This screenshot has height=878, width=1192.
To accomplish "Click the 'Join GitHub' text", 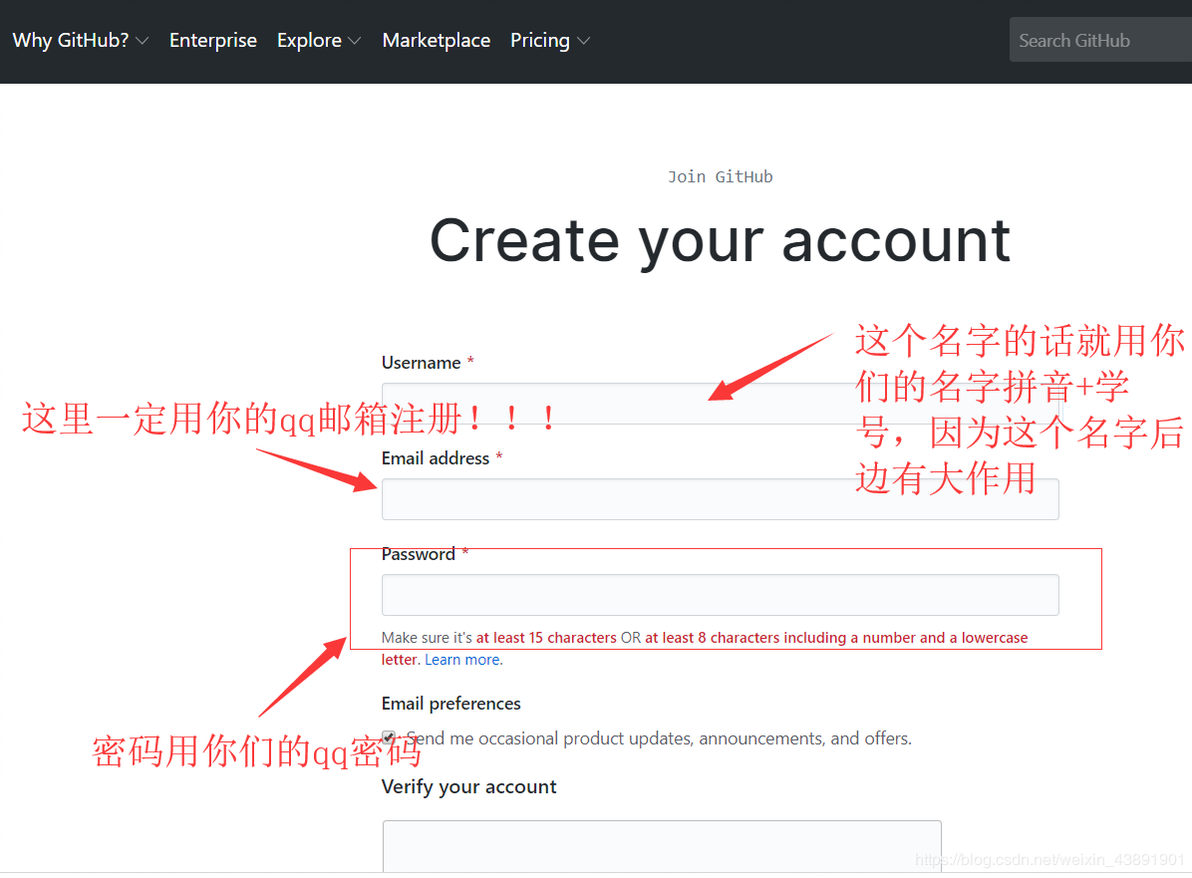I will click(720, 177).
